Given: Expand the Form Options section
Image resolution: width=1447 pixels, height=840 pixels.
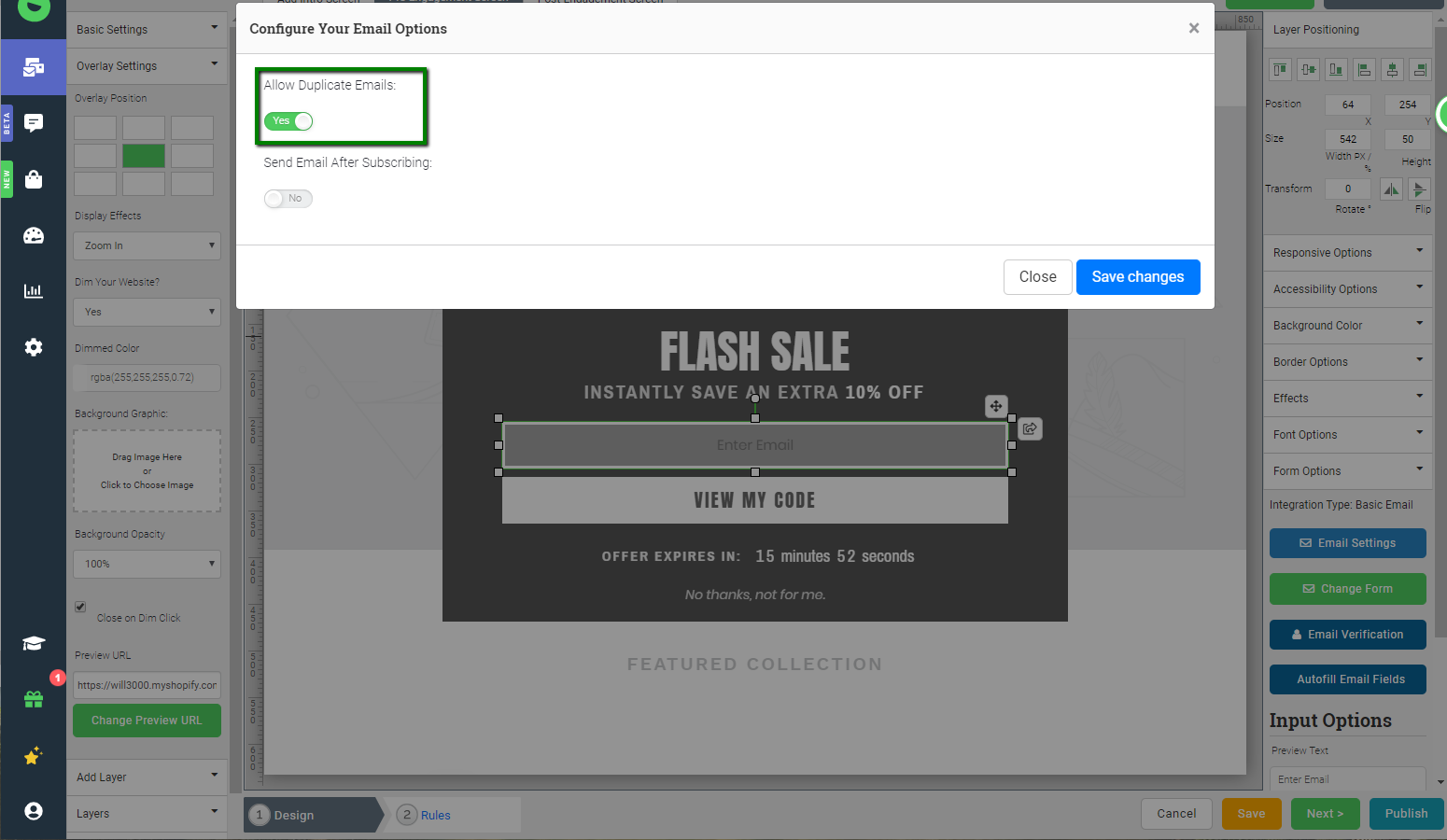Looking at the screenshot, I should pos(1347,470).
